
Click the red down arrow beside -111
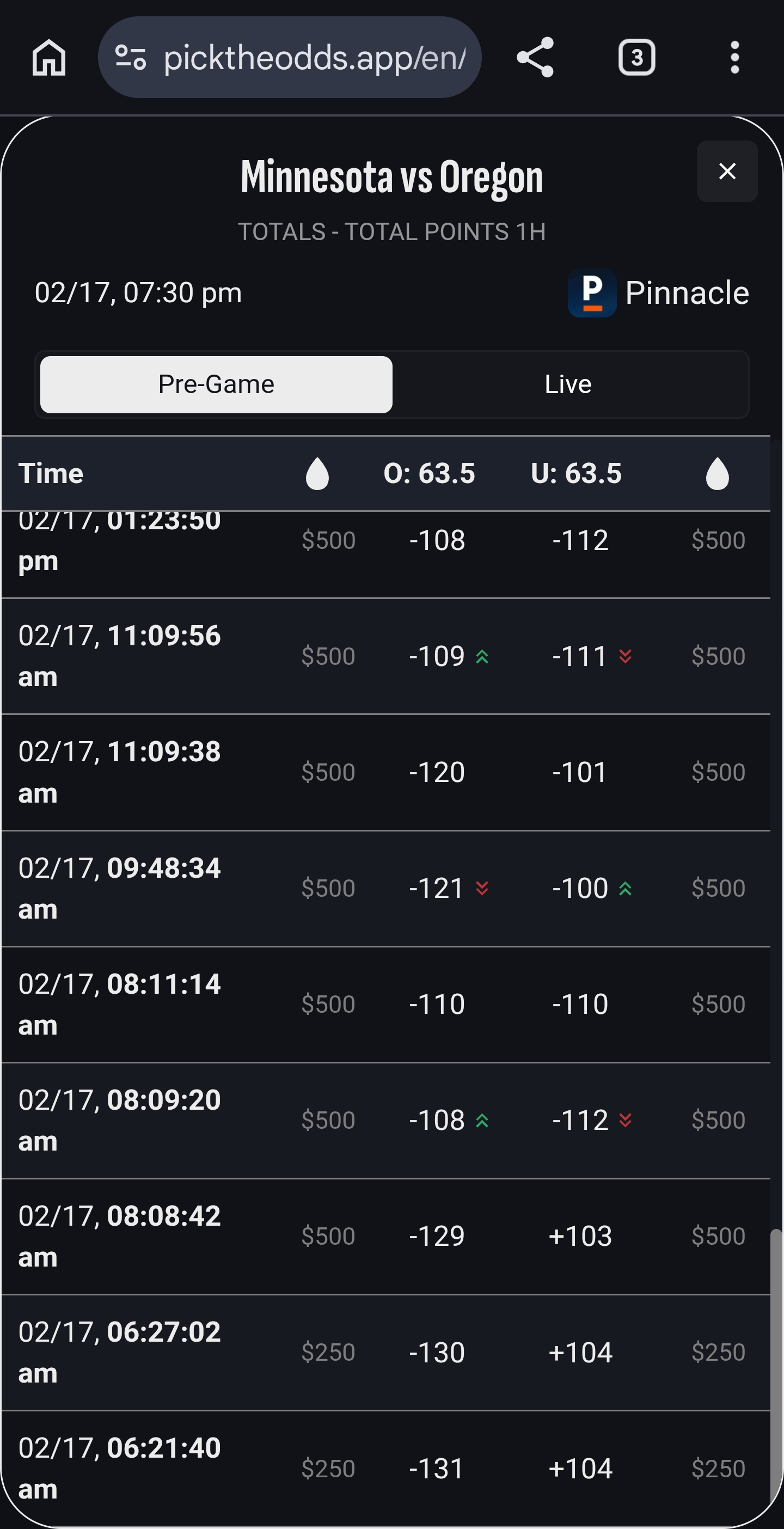click(x=625, y=657)
